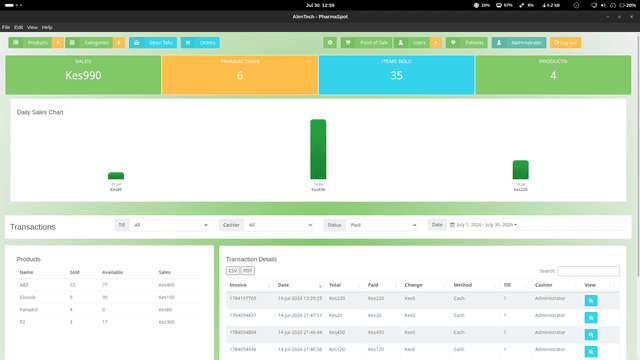Click the ITEMS SOLD 35 card
Viewport: 640px width, 360px height.
[396, 75]
